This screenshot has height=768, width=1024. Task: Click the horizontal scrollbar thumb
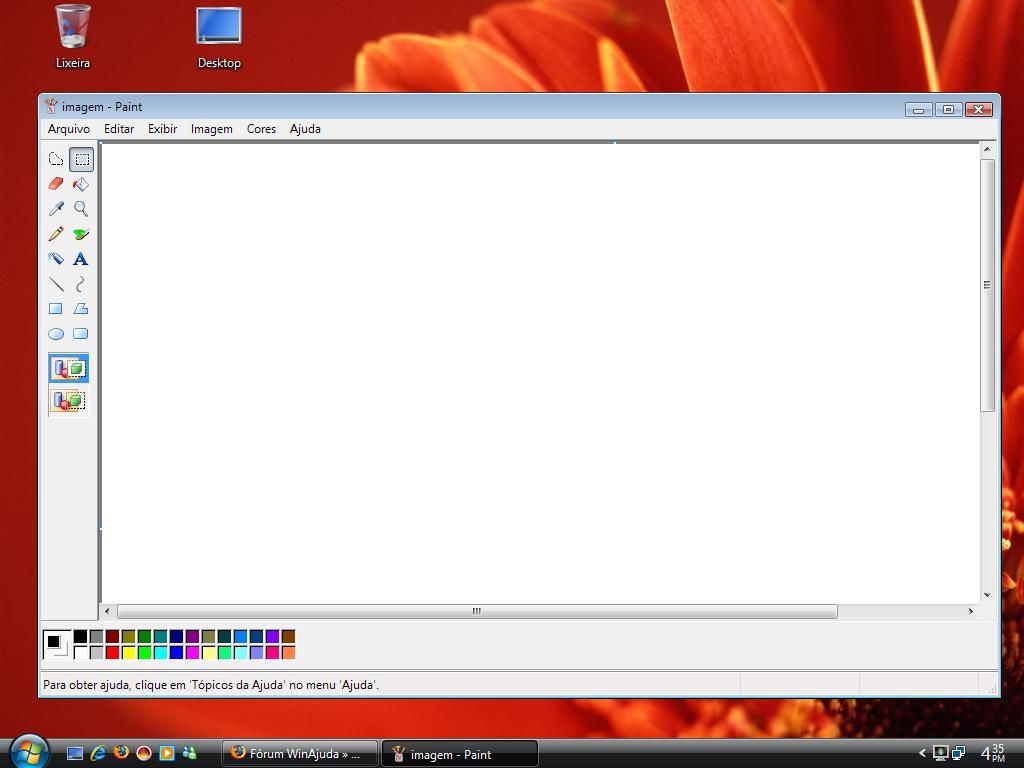[x=477, y=611]
